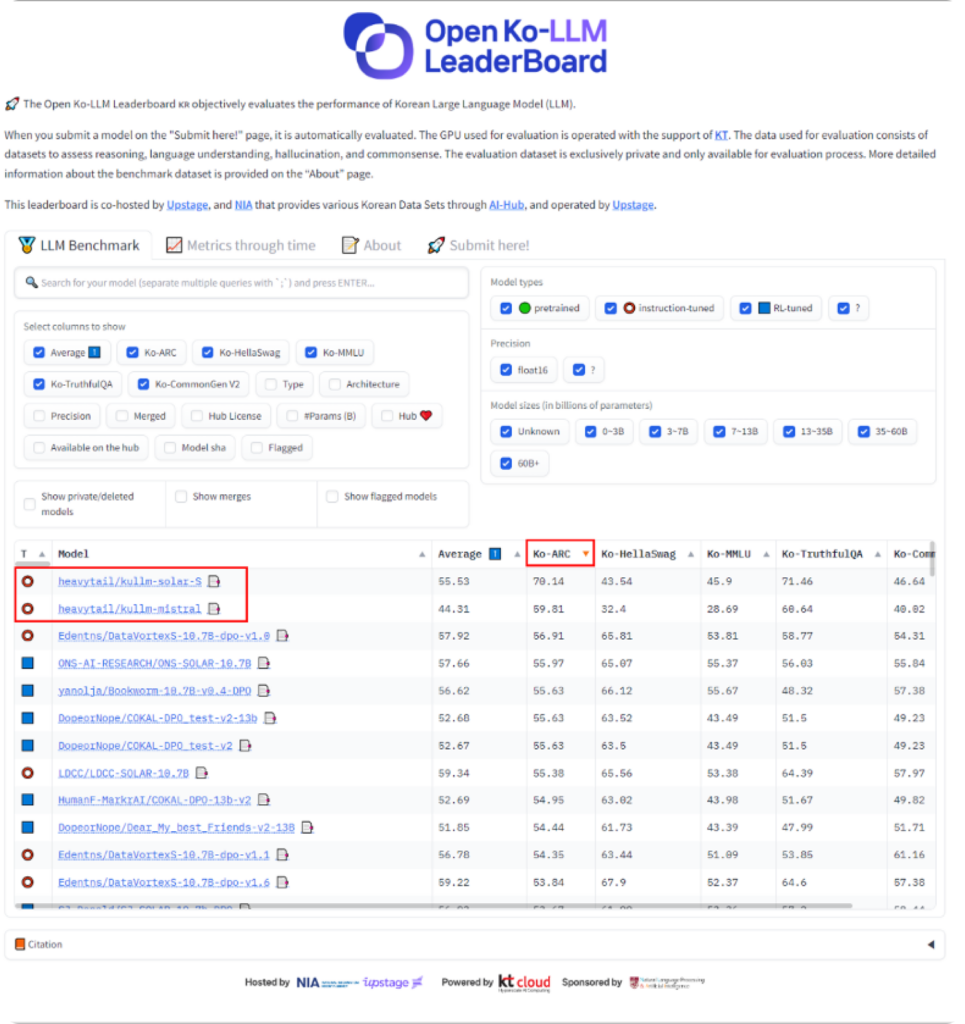Expand the Citation accordion section

pos(475,944)
